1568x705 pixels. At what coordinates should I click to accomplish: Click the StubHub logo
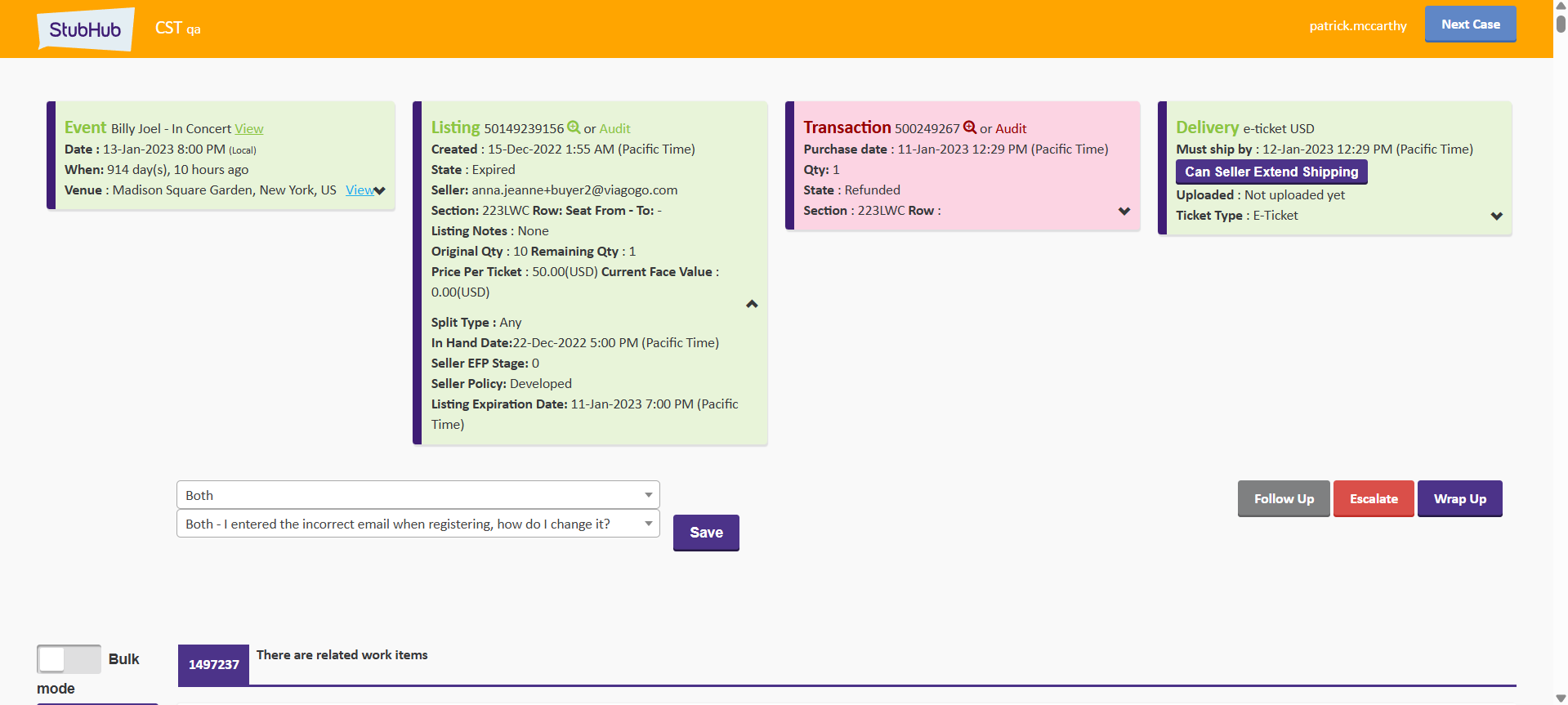[85, 29]
